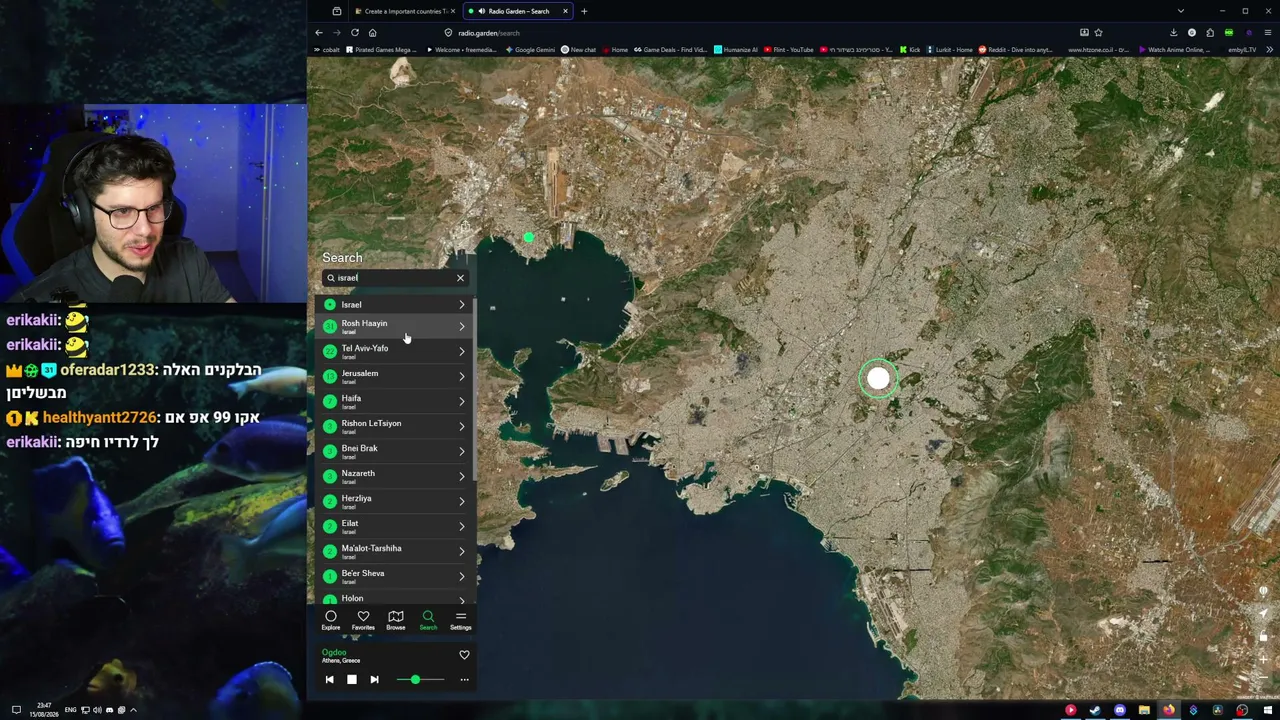This screenshot has width=1280, height=720.
Task: Open the Explore view in Radio Garden
Action: (x=330, y=620)
